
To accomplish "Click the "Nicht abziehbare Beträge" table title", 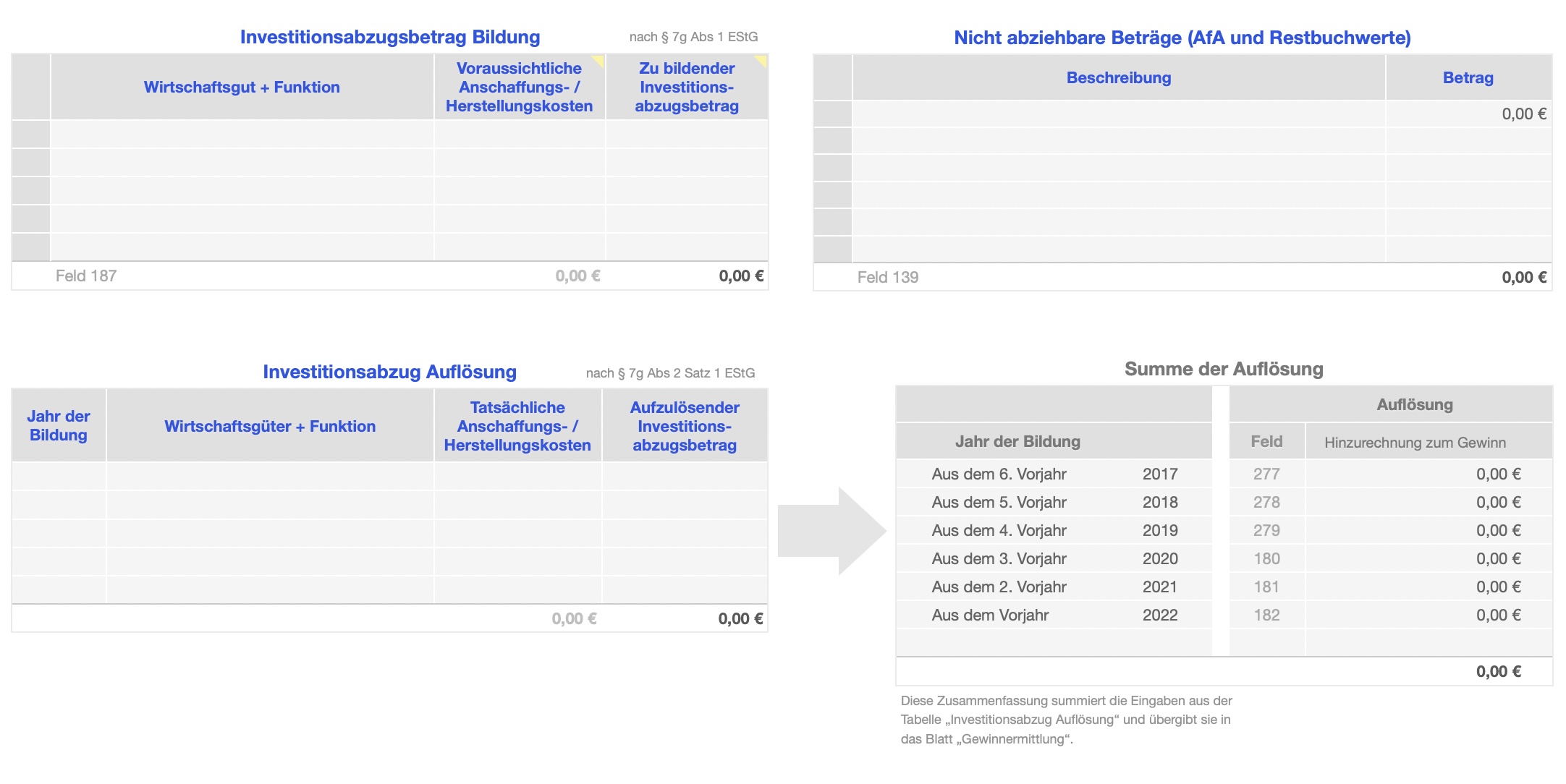I will (x=1182, y=38).
